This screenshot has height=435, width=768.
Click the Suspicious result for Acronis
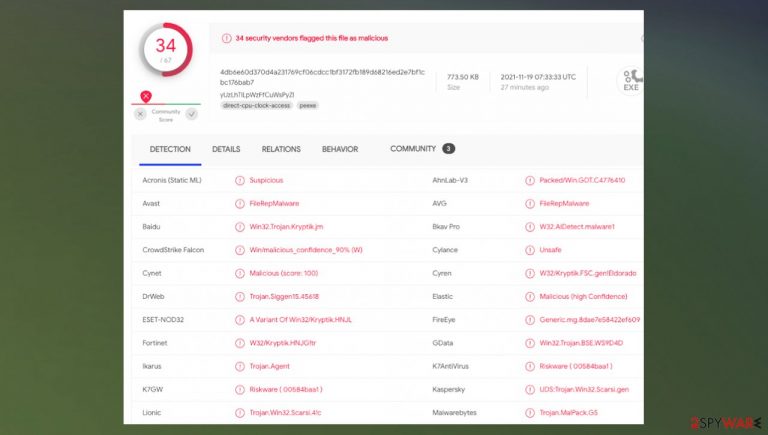[x=266, y=180]
